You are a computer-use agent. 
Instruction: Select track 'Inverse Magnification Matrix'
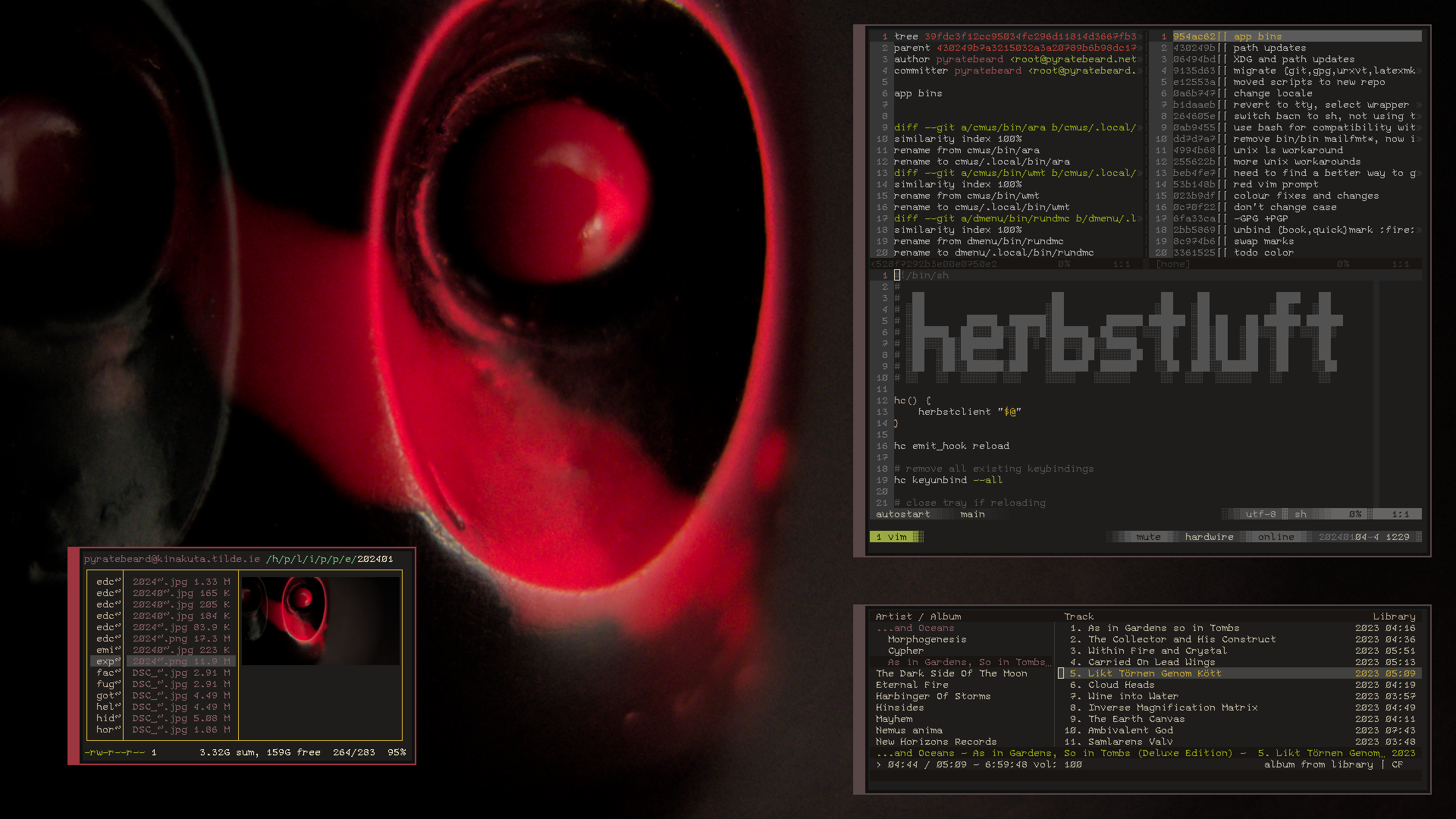click(1240, 708)
